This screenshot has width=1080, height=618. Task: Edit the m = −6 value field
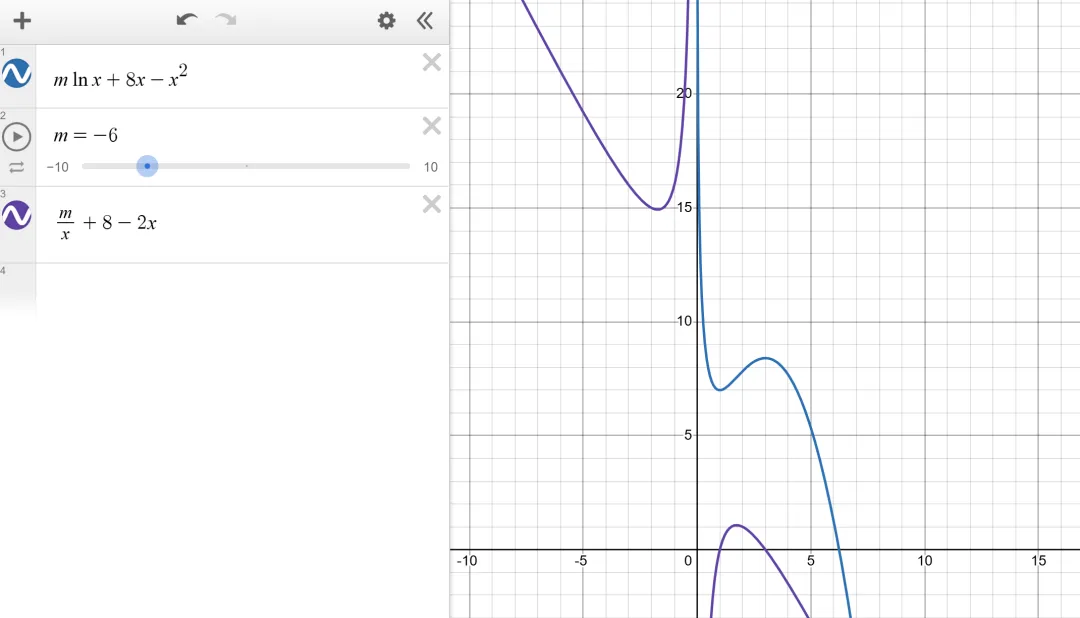tap(86, 136)
